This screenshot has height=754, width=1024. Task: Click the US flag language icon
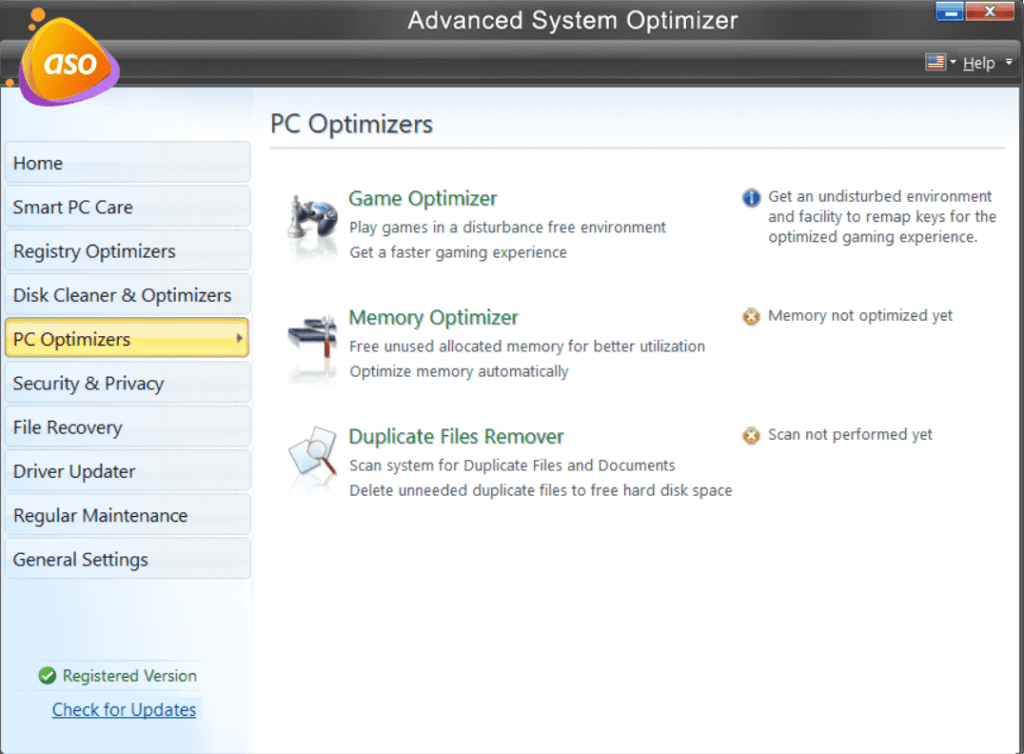click(935, 62)
